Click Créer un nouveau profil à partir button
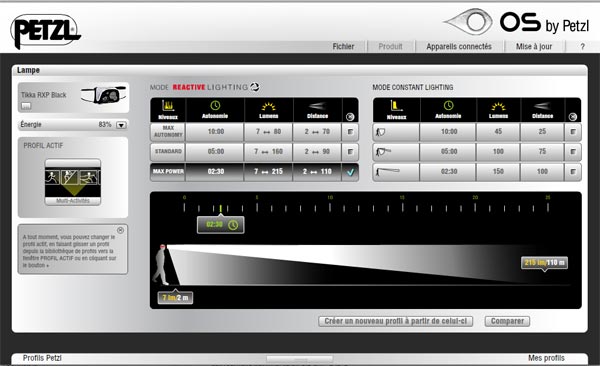 pos(396,321)
